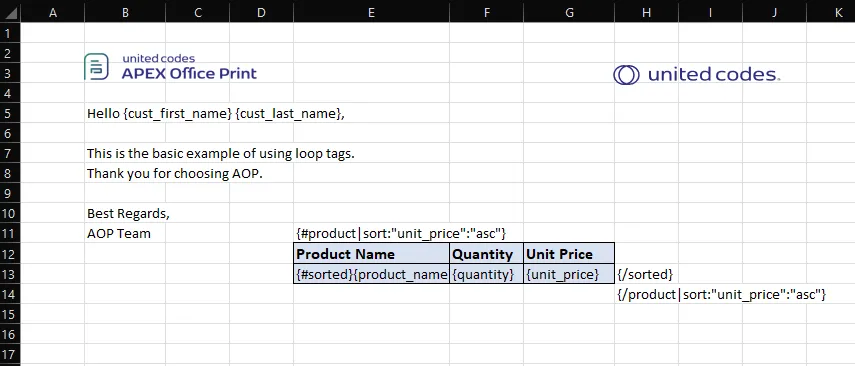Select the 'Best Regards,' cell
Viewport: 855px width, 366px height.
(125, 214)
